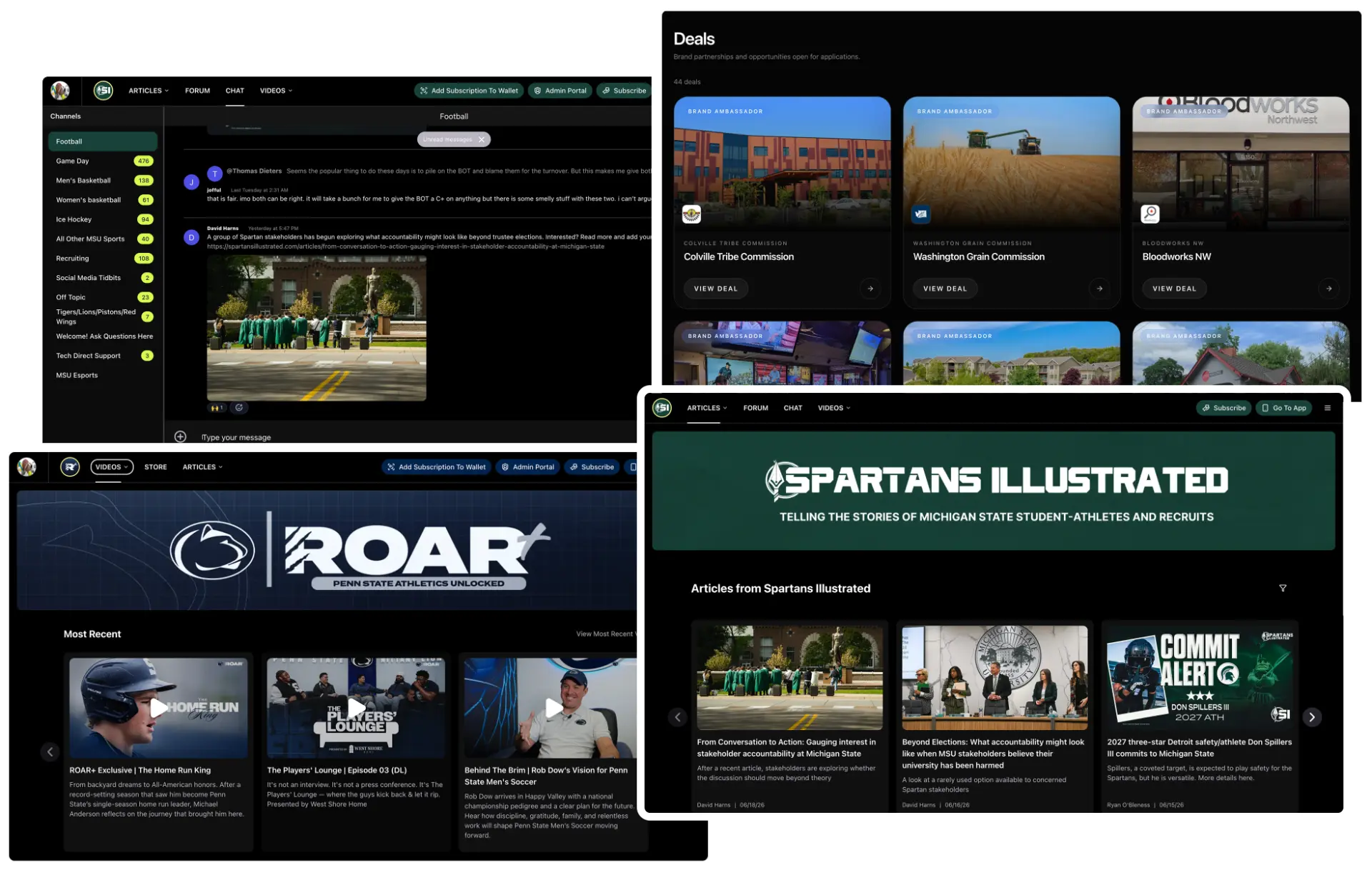Select the Football channel
The width and height of the screenshot is (1372, 870).
pos(103,141)
